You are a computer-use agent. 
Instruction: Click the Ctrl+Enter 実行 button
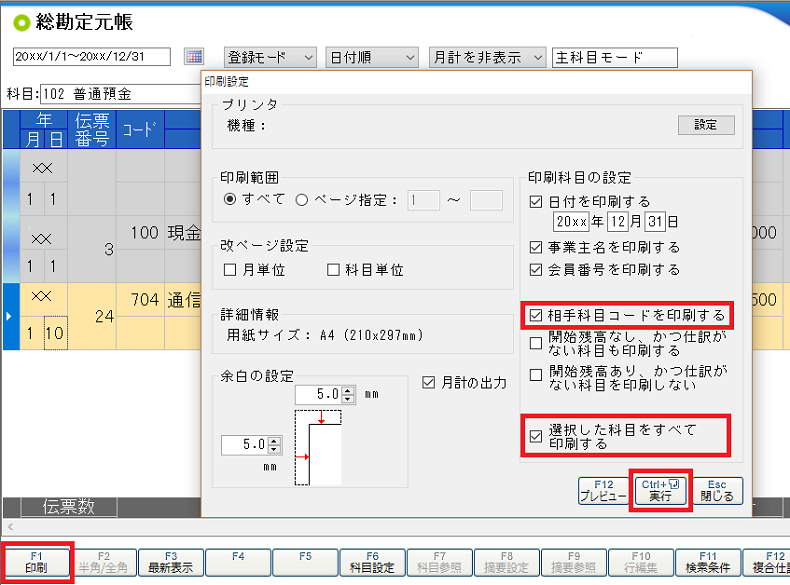(x=661, y=491)
